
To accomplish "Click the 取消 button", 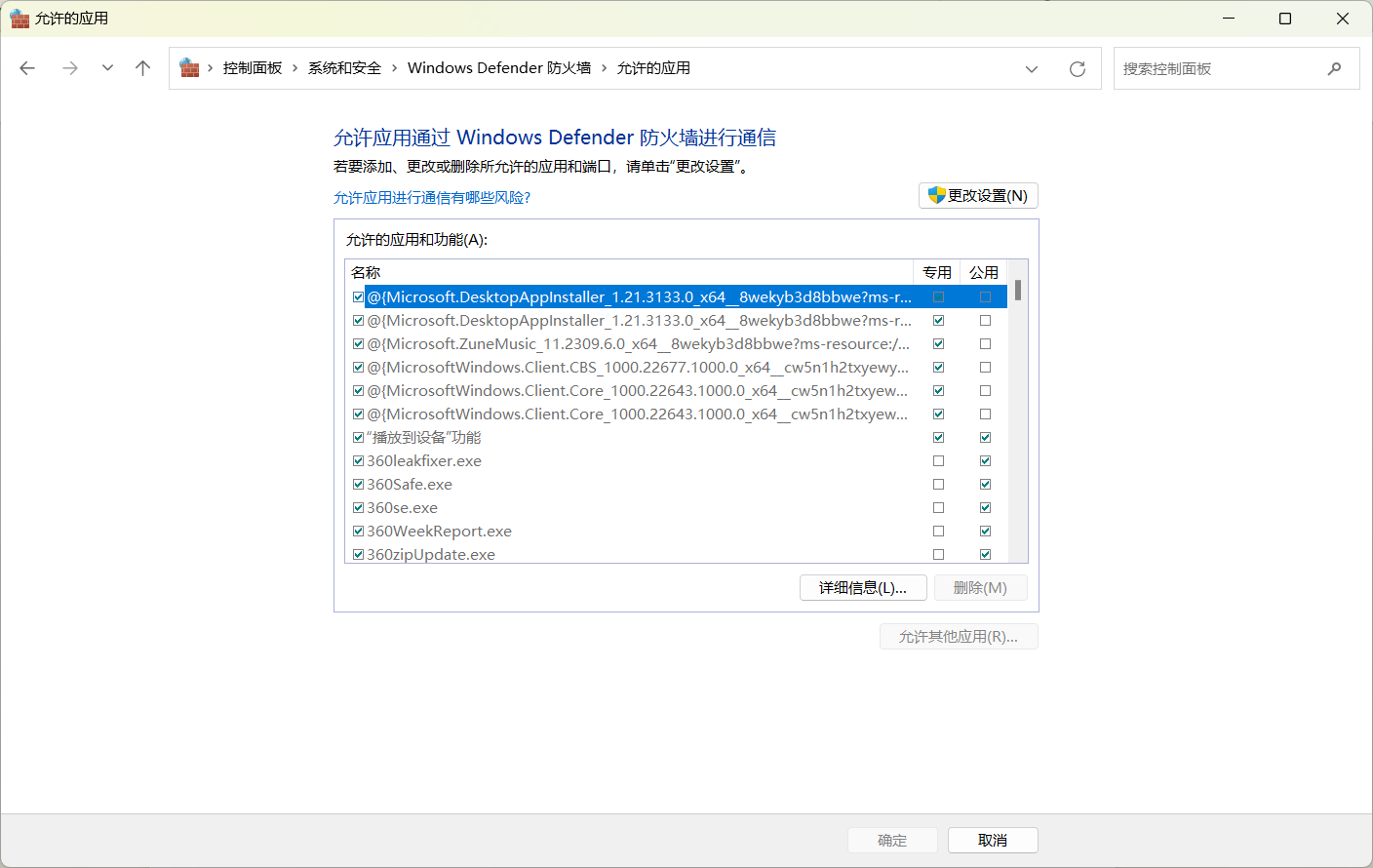I will [x=993, y=840].
